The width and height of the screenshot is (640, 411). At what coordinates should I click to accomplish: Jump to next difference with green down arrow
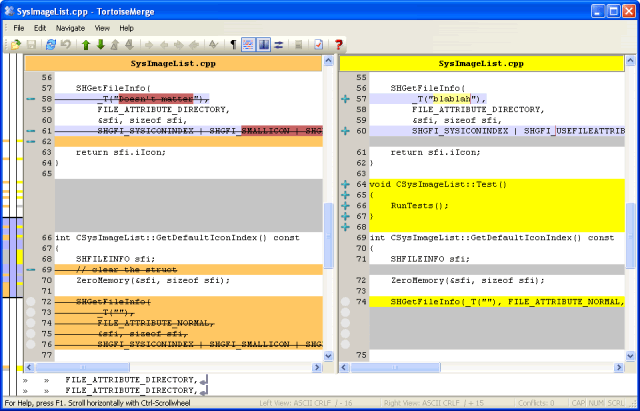[101, 45]
